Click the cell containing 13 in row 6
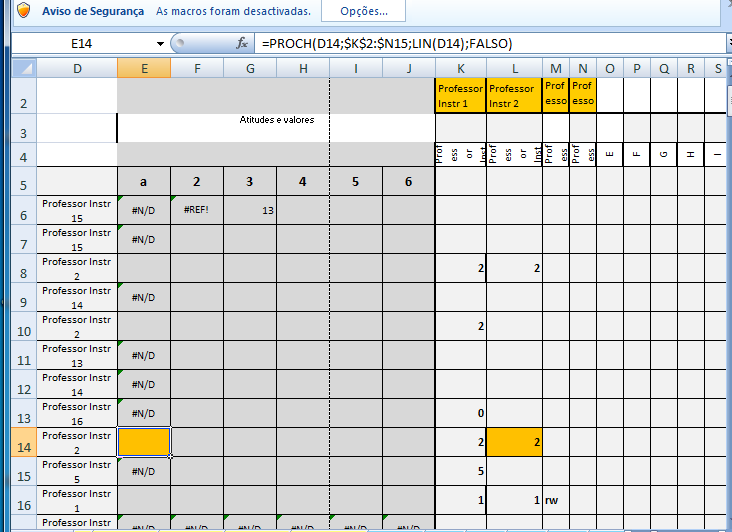732x532 pixels. pos(250,210)
